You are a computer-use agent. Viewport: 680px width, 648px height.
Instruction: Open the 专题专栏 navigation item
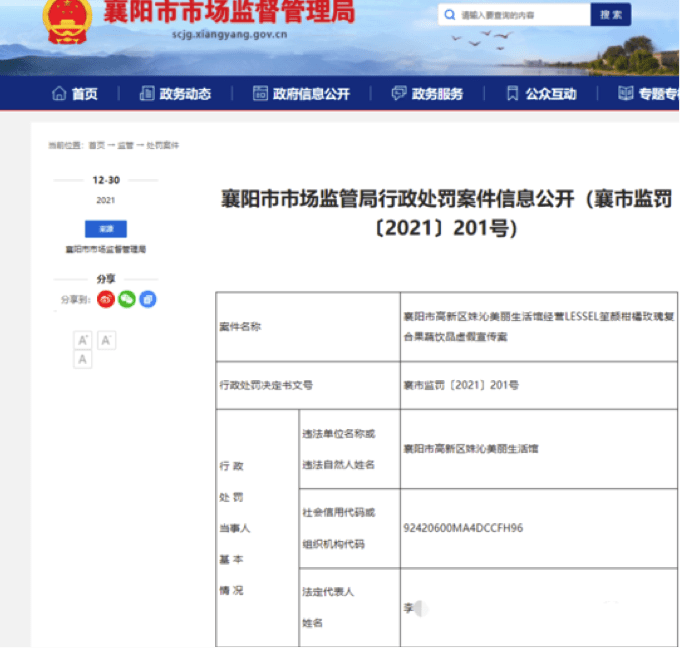[650, 94]
